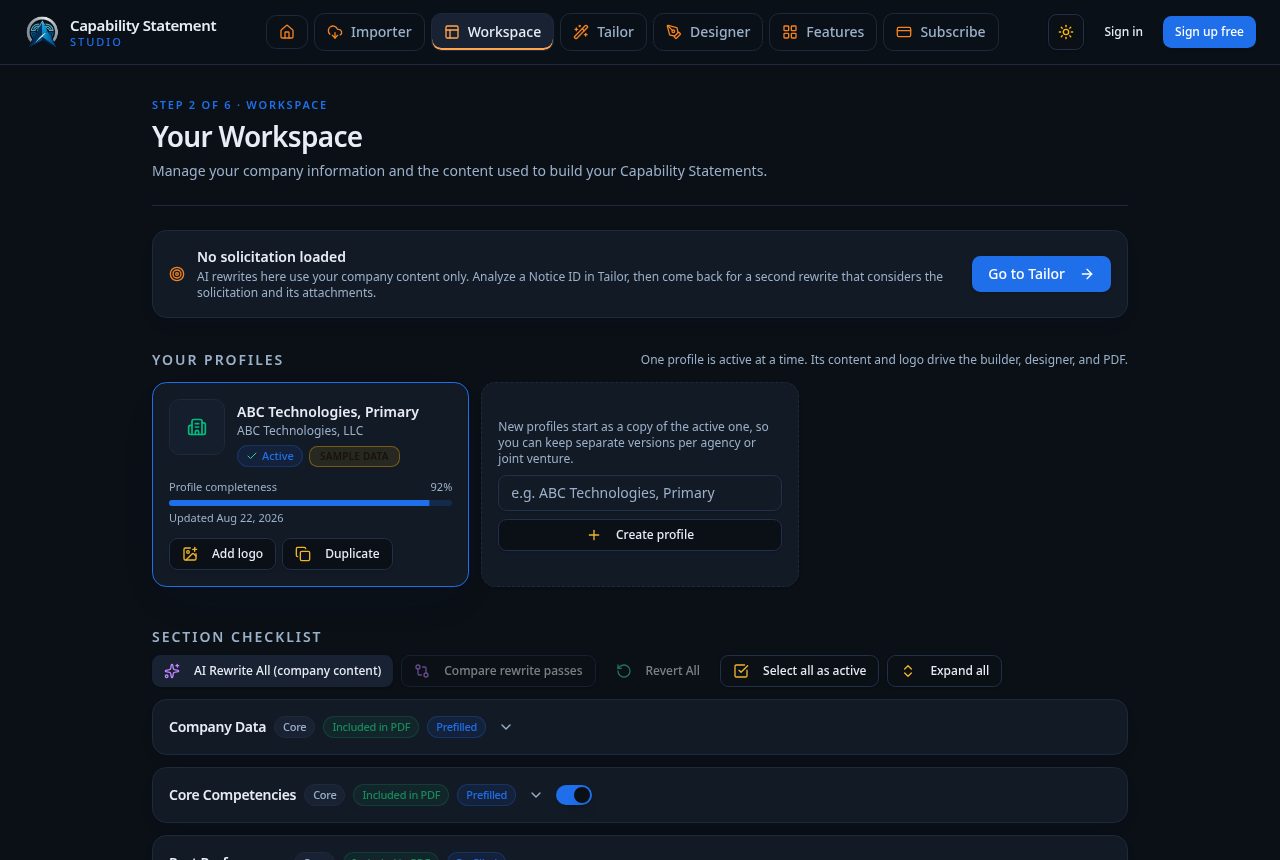The image size is (1280, 860).
Task: Click the Core Competencies section title
Action: pos(232,795)
